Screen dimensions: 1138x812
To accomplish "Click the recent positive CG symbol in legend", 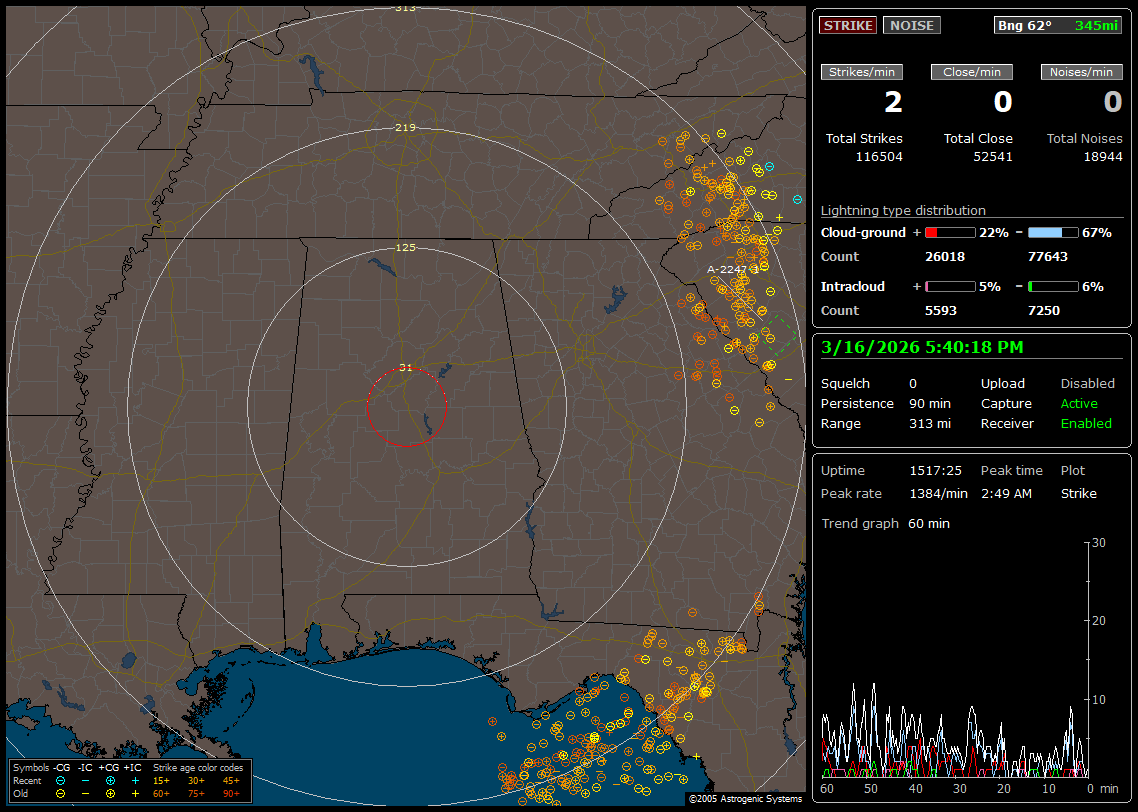I will (110, 780).
